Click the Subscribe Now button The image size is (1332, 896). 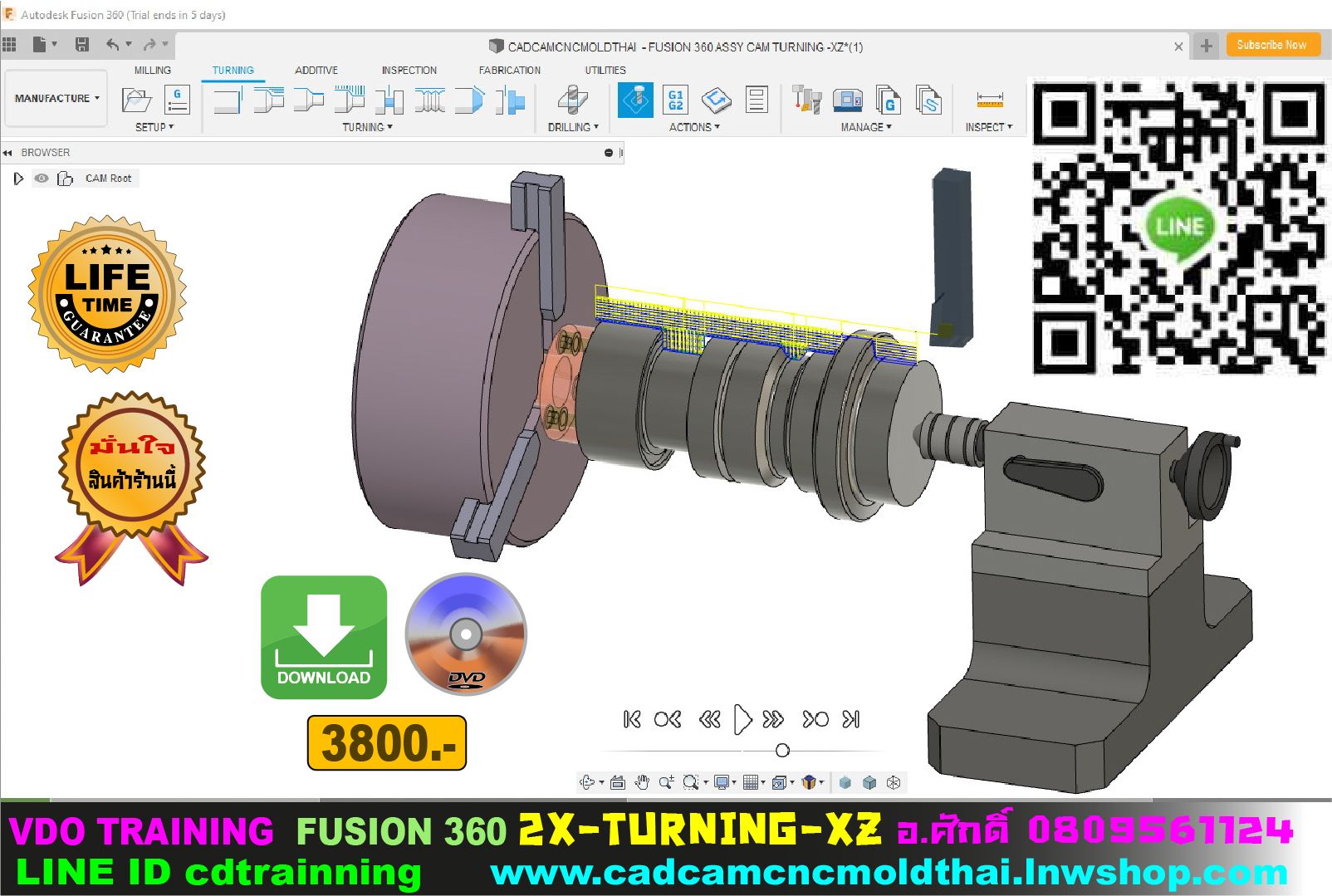pyautogui.click(x=1272, y=45)
